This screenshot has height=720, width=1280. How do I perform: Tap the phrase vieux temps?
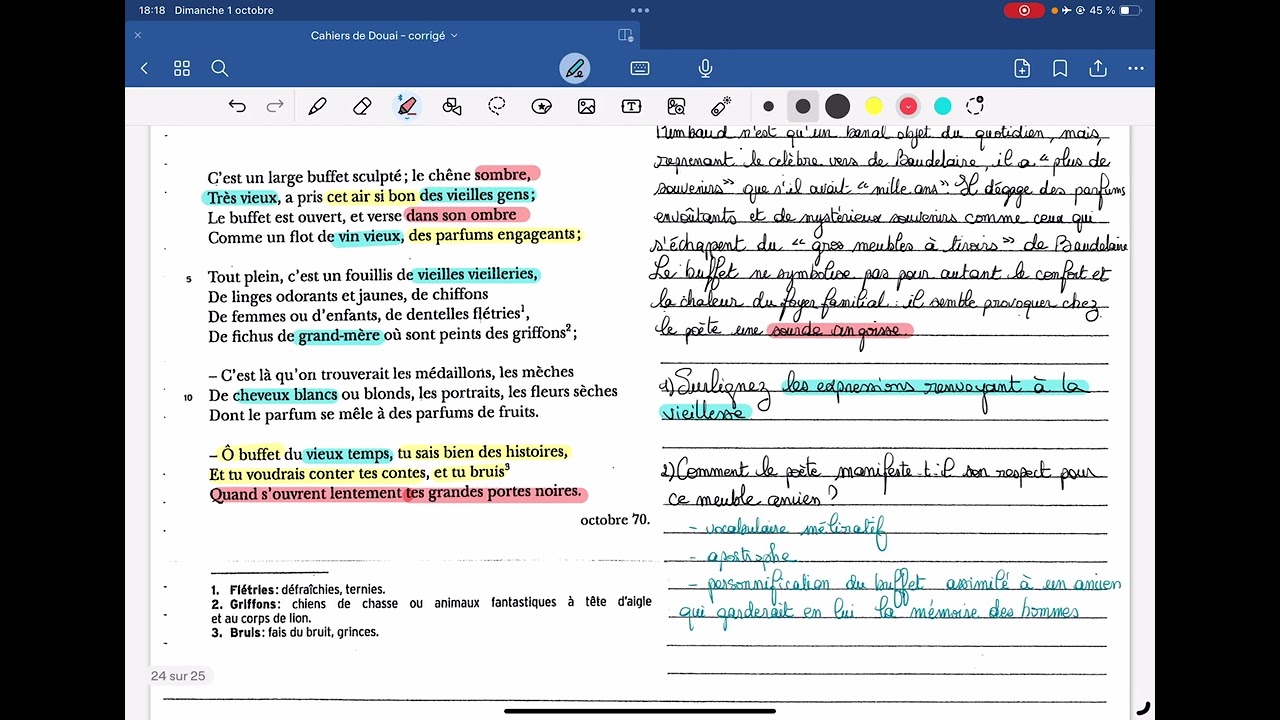349,453
